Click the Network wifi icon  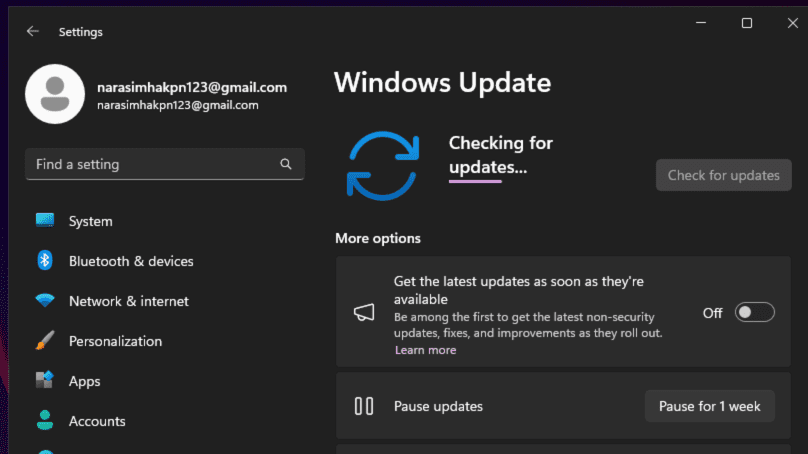pos(44,301)
